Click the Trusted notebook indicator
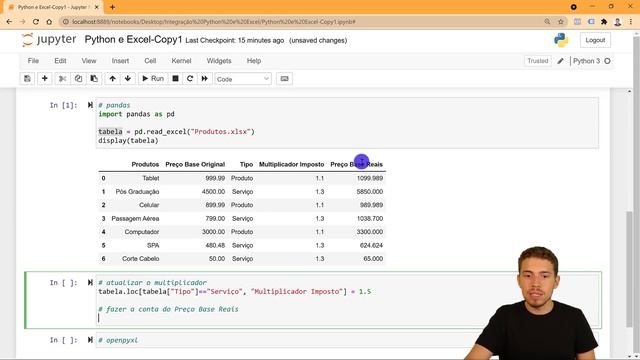The height and width of the screenshot is (360, 640). point(538,61)
